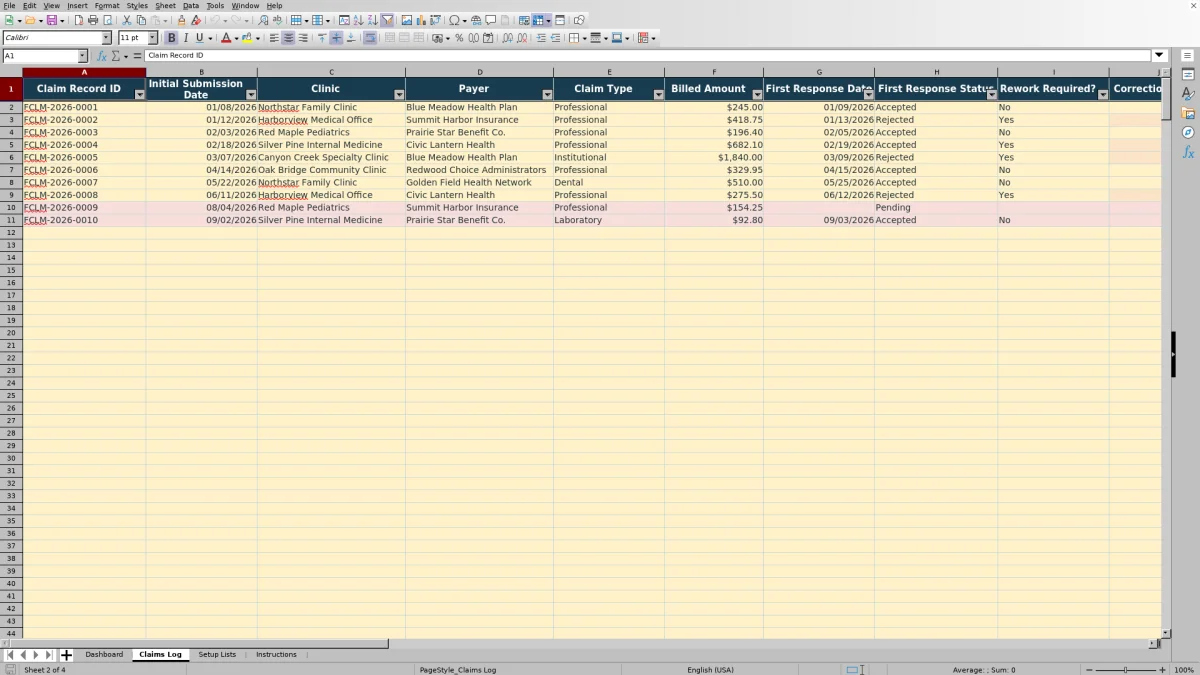Viewport: 1200px width, 675px height.
Task: Click the Align Top icon
Action: (x=322, y=38)
